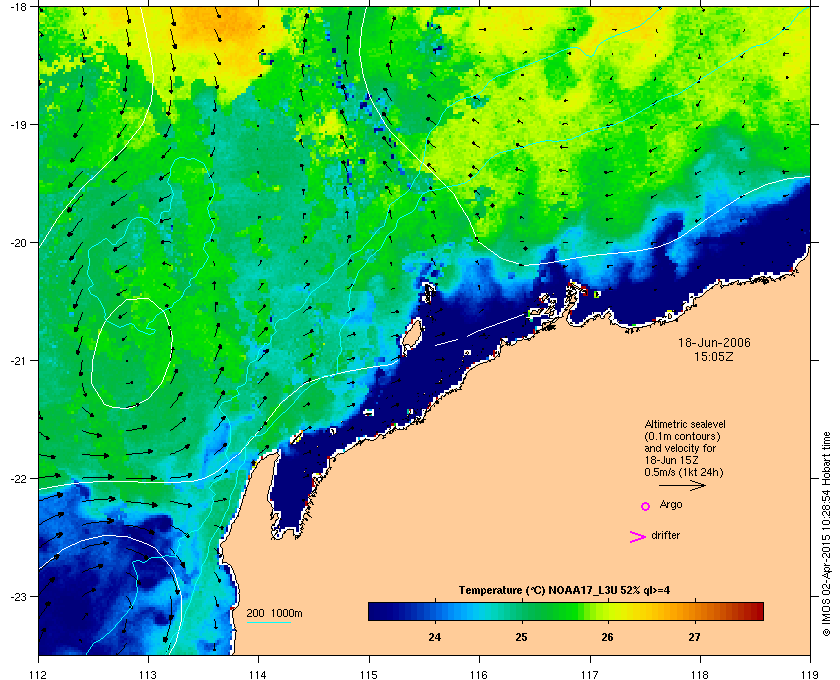This screenshot has height=680, width=840.
Task: Click the colorbar tick label 27
Action: pos(694,637)
